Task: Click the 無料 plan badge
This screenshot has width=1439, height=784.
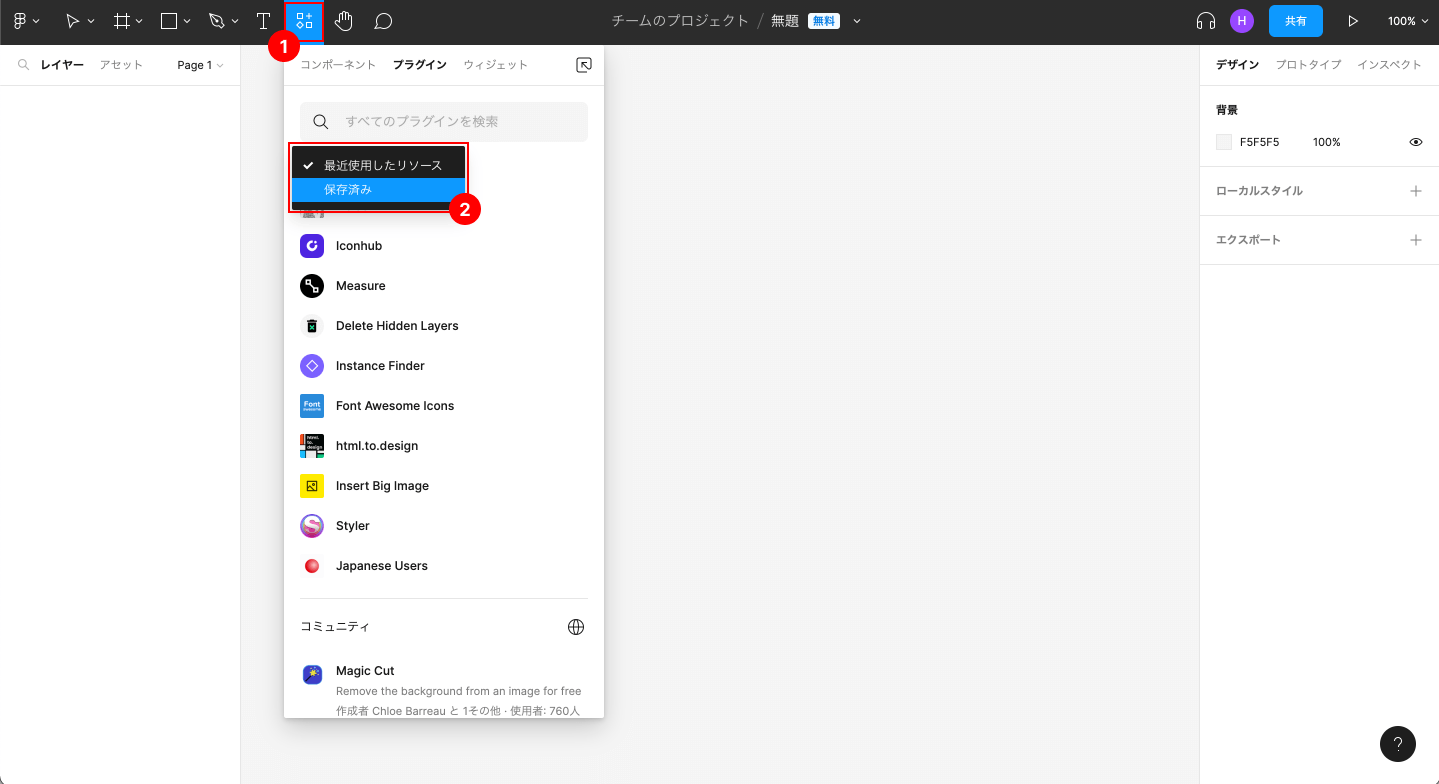Action: click(824, 21)
